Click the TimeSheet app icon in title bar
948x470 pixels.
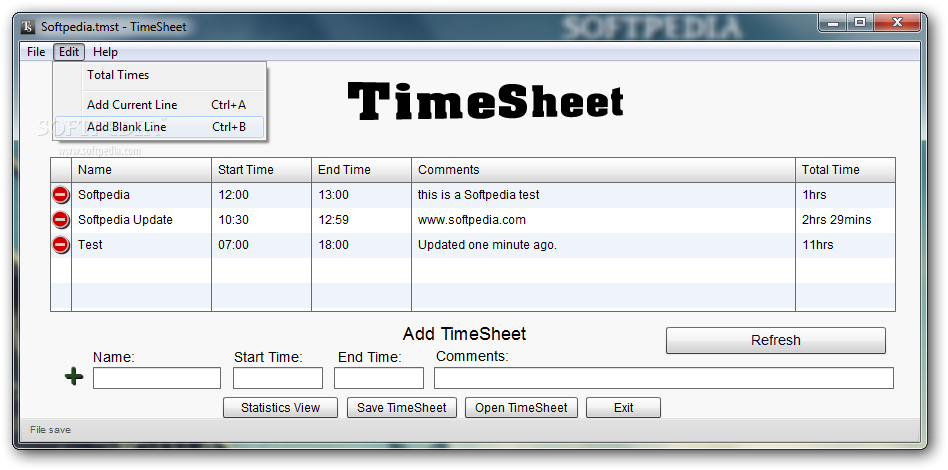pos(28,27)
